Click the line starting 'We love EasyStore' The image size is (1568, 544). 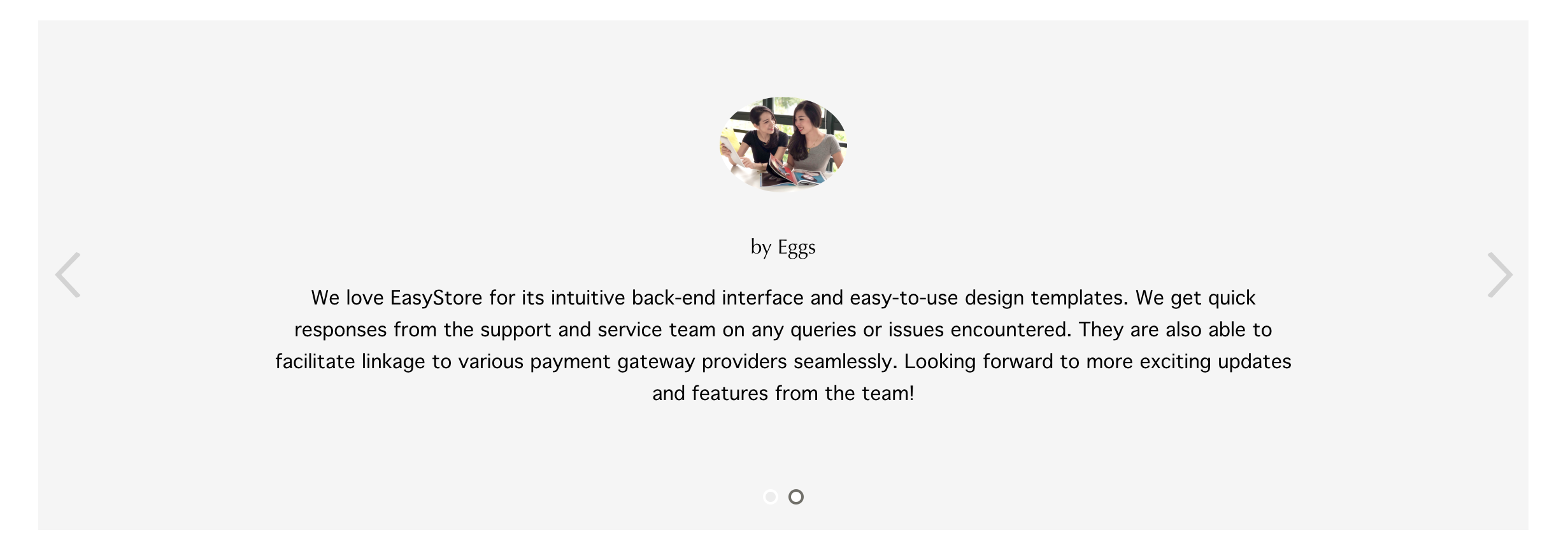tap(783, 298)
